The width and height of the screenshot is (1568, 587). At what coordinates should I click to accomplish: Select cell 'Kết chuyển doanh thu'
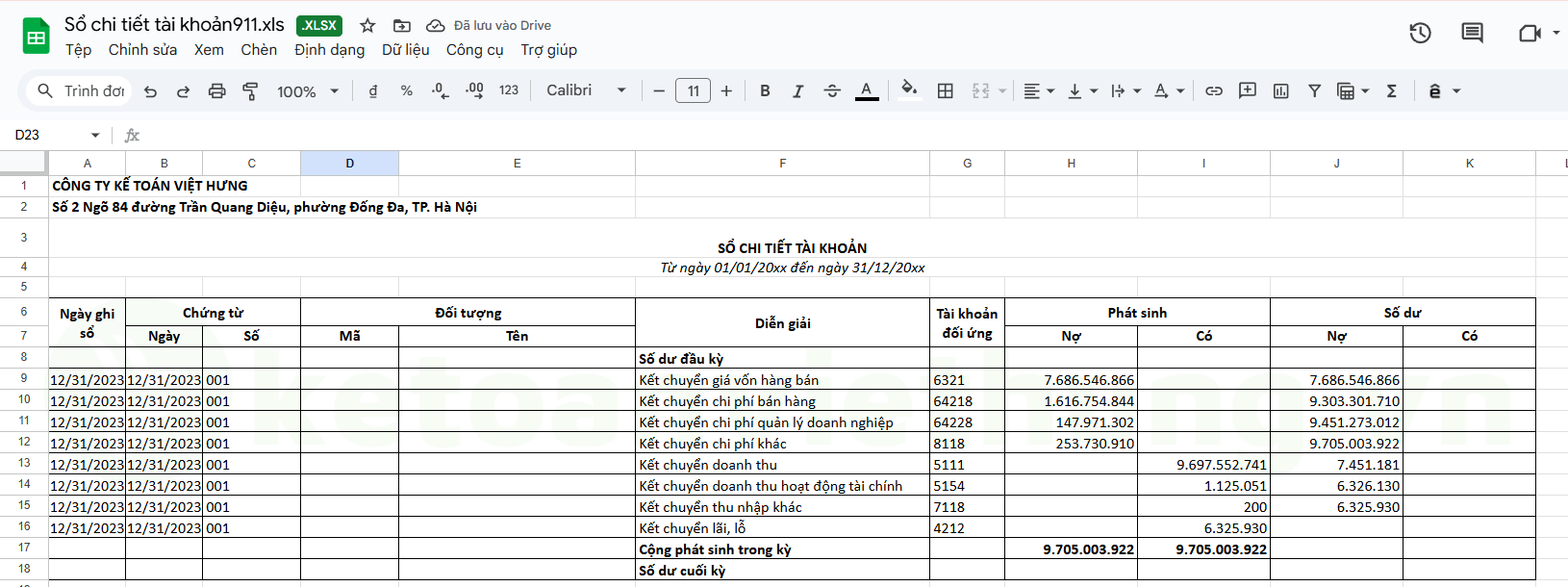point(782,465)
